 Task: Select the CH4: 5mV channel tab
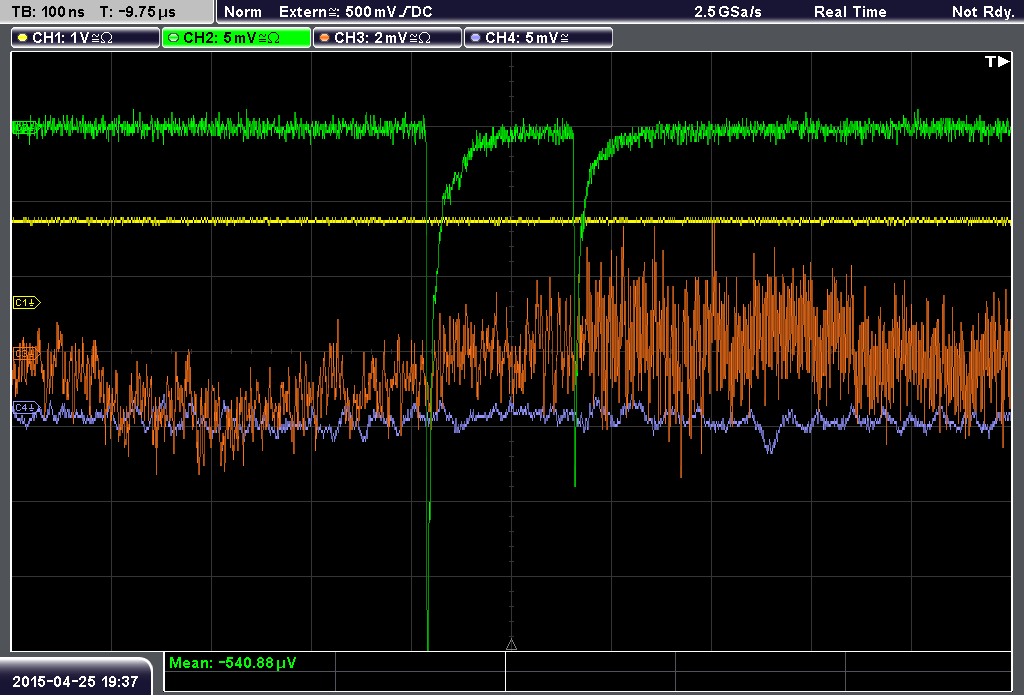538,38
